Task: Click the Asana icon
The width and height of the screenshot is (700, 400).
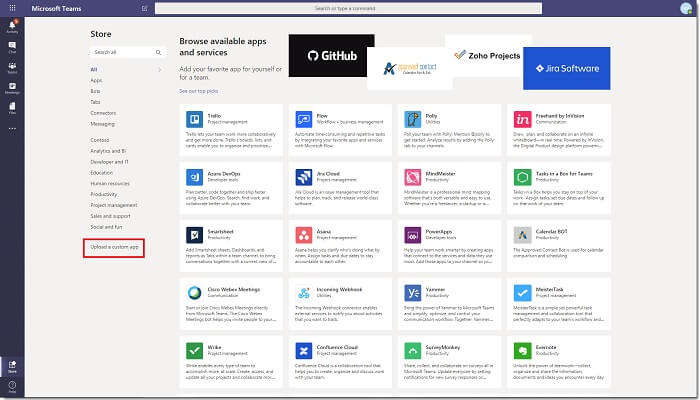Action: [304, 235]
